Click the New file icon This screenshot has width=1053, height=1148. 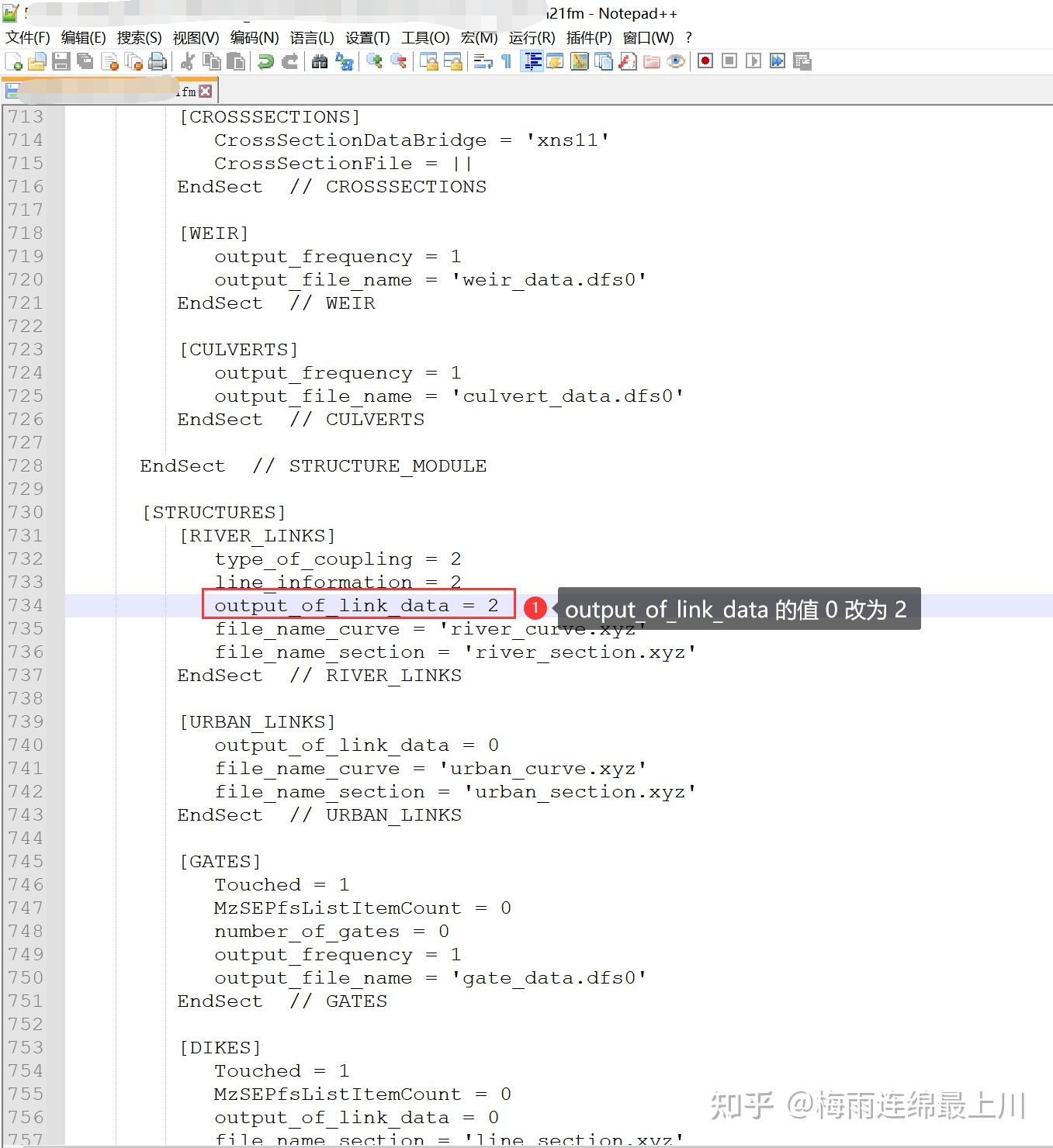(x=13, y=61)
